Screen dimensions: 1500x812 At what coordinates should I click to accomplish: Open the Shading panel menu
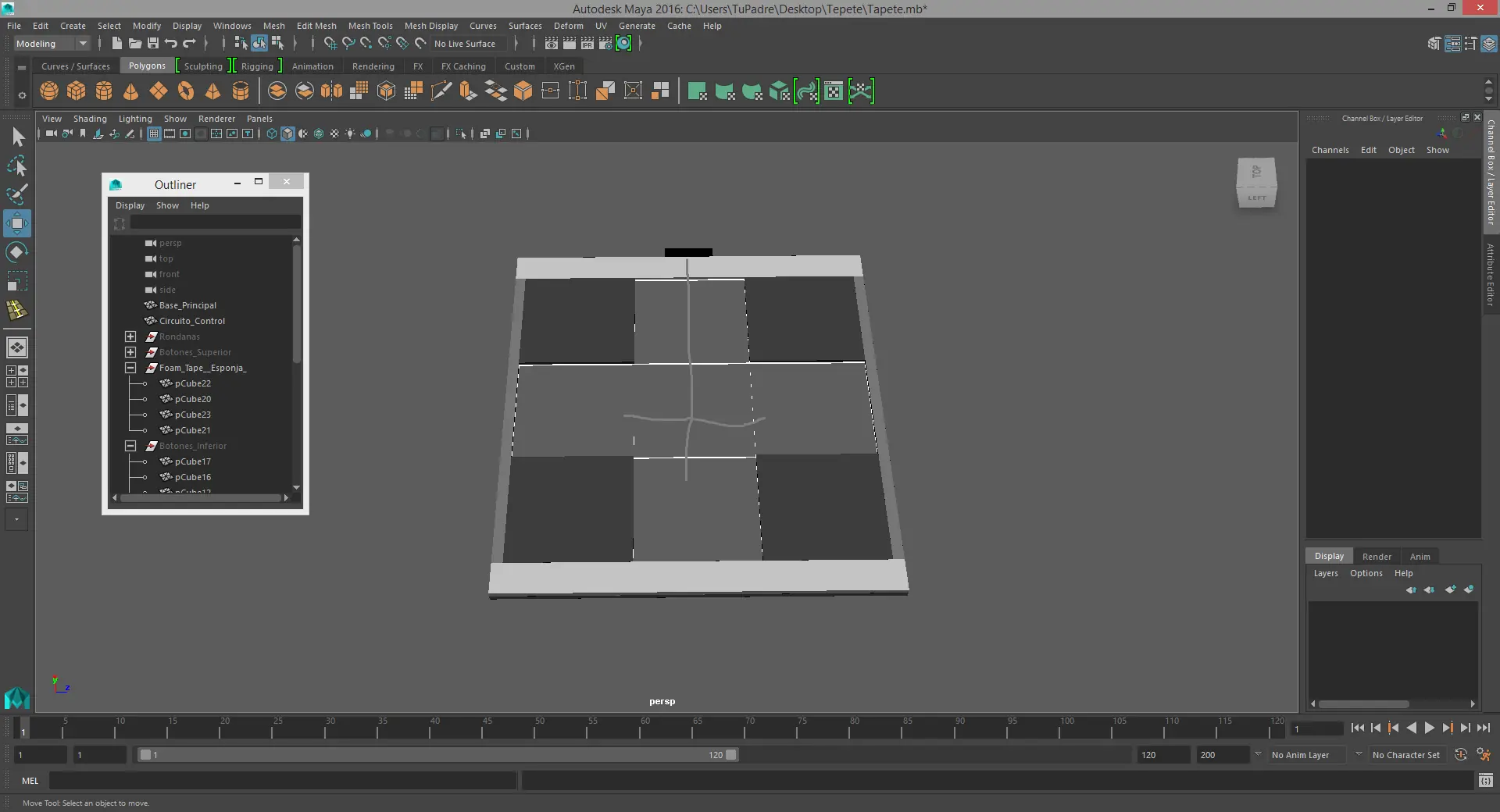coord(90,119)
